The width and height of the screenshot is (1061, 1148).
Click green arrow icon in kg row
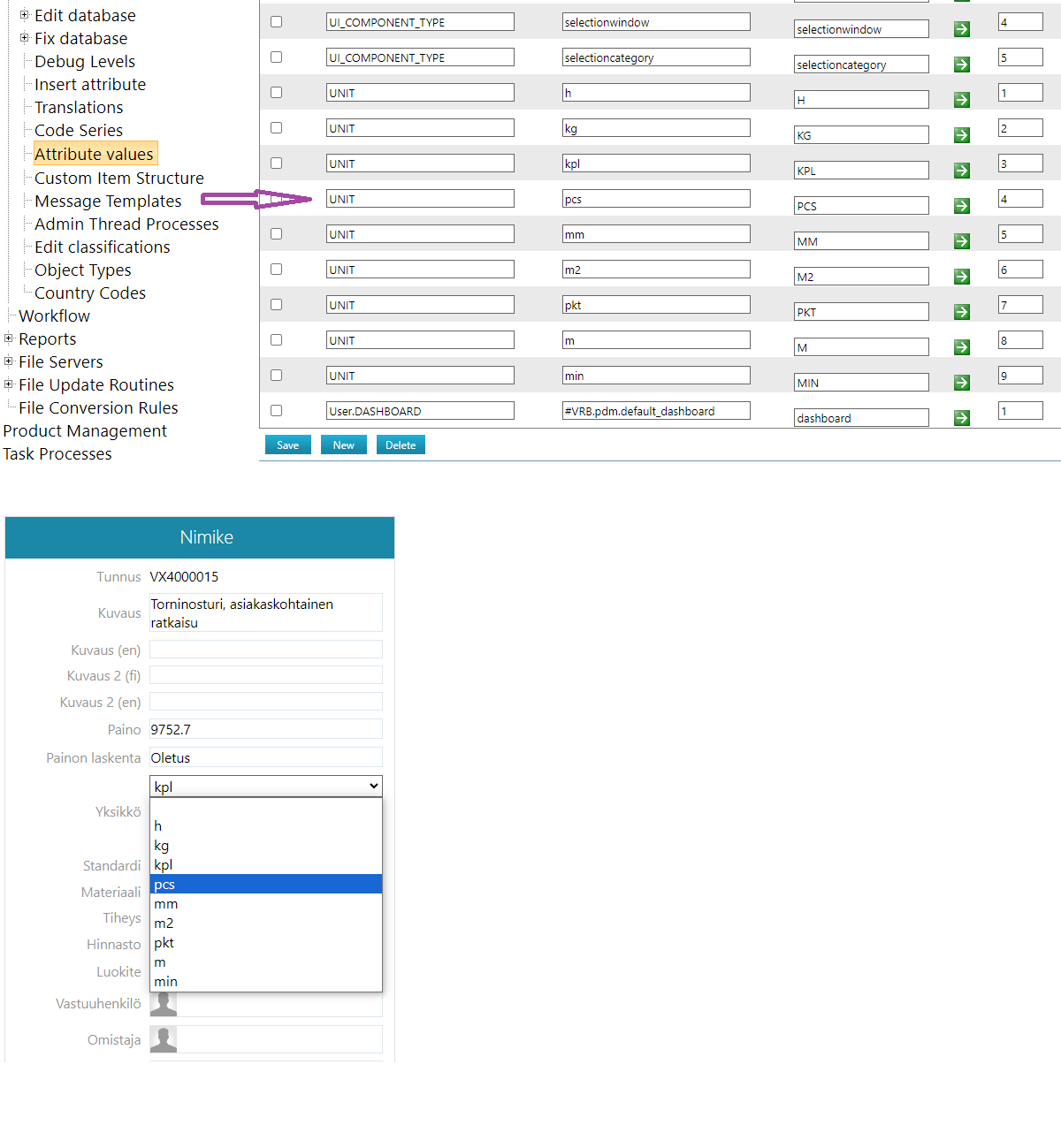pos(962,135)
